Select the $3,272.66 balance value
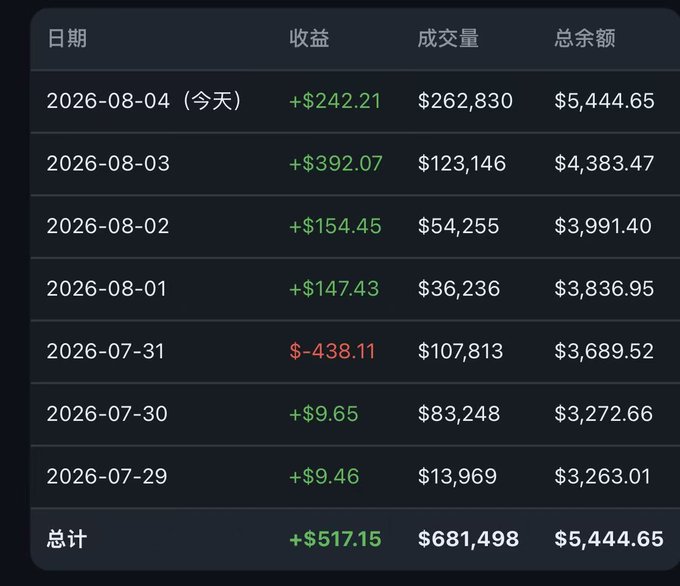680x586 pixels. click(x=604, y=413)
